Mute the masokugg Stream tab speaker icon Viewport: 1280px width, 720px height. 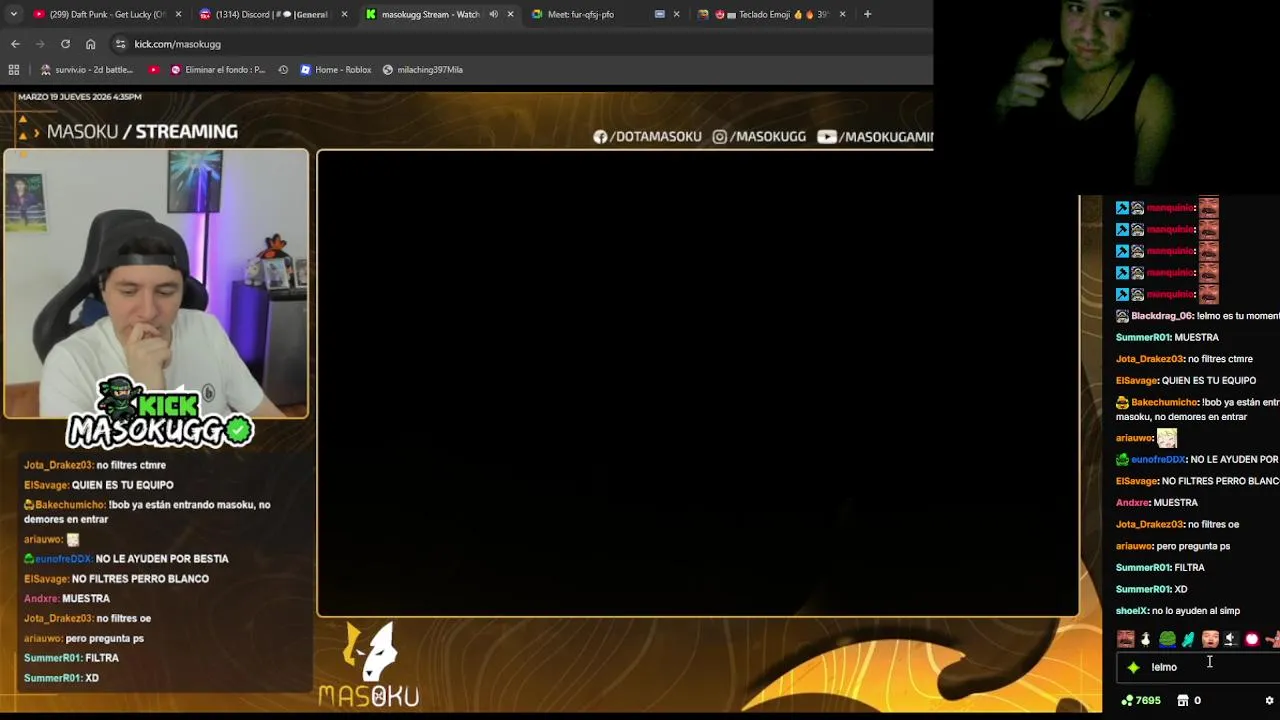point(493,14)
